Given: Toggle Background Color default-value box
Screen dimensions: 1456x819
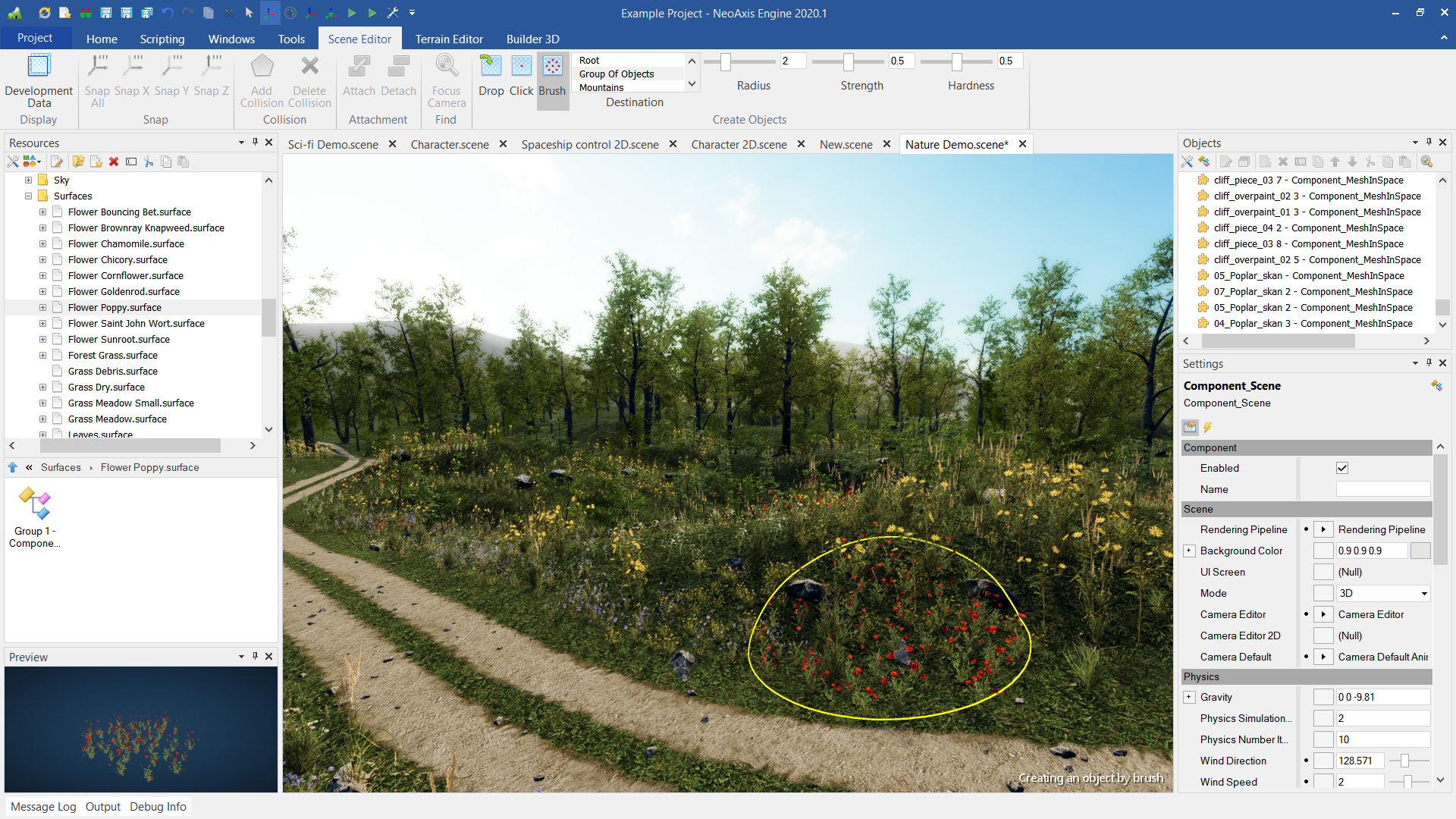Looking at the screenshot, I should (x=1323, y=551).
